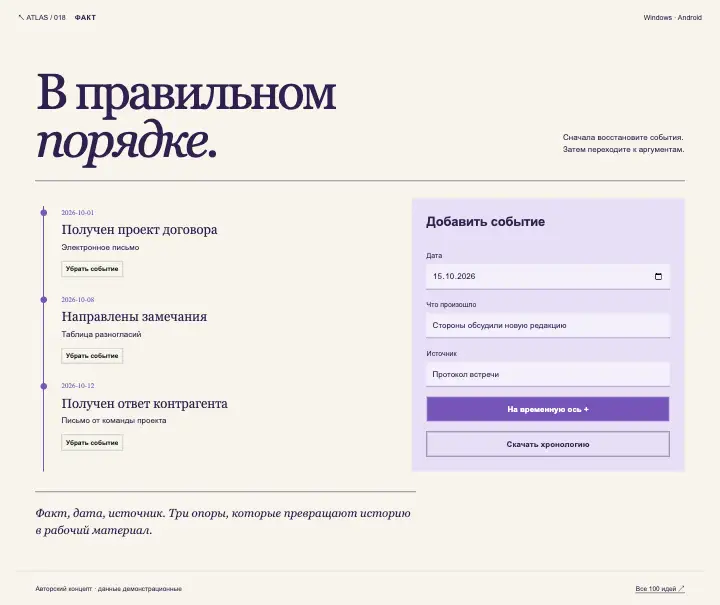
Task: Click the Источник field label
Action: (441, 353)
